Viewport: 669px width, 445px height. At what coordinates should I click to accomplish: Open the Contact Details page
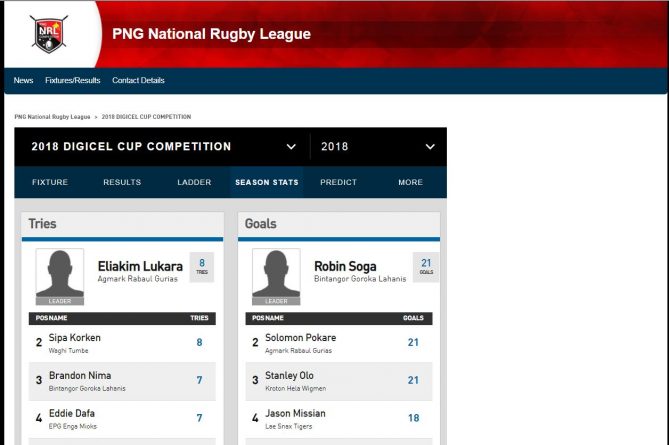pyautogui.click(x=138, y=81)
